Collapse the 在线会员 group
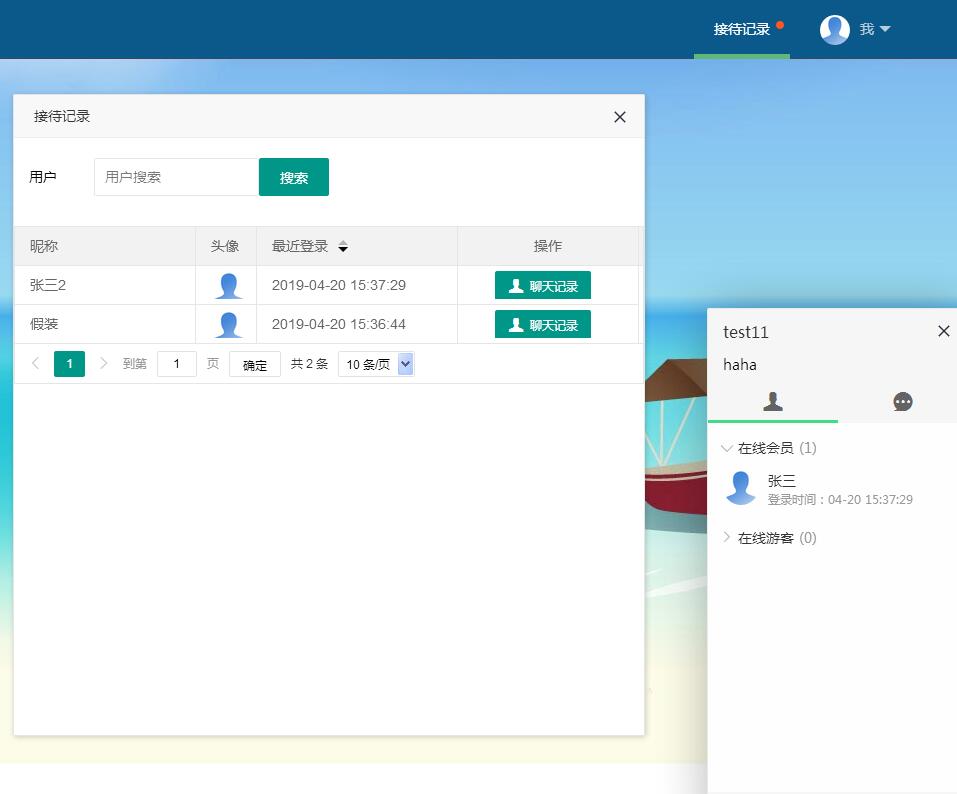 coord(727,448)
